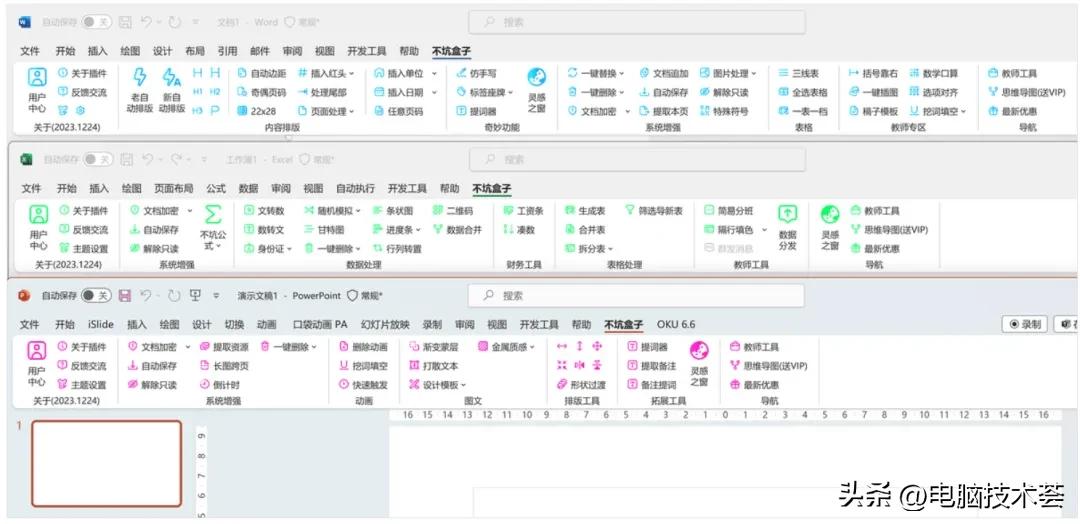Open iSlide tab in PowerPoint

(101, 324)
